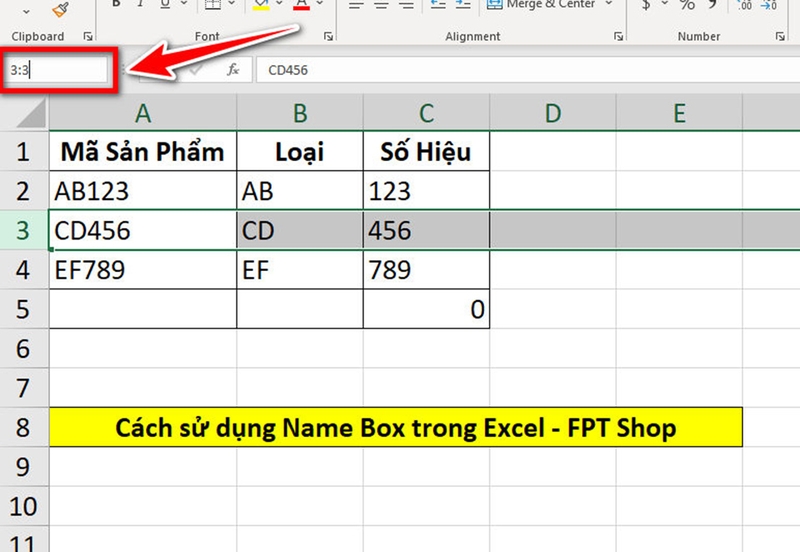Apply the Percent Style format
Screen dimensions: 800x552
(x=687, y=5)
